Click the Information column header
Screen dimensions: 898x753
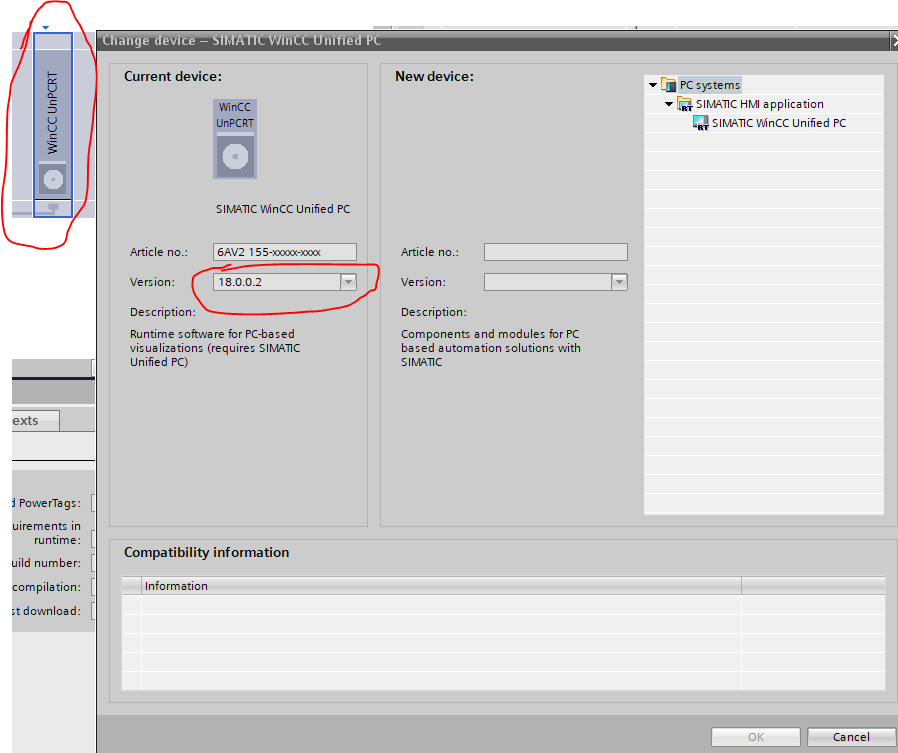coord(441,586)
